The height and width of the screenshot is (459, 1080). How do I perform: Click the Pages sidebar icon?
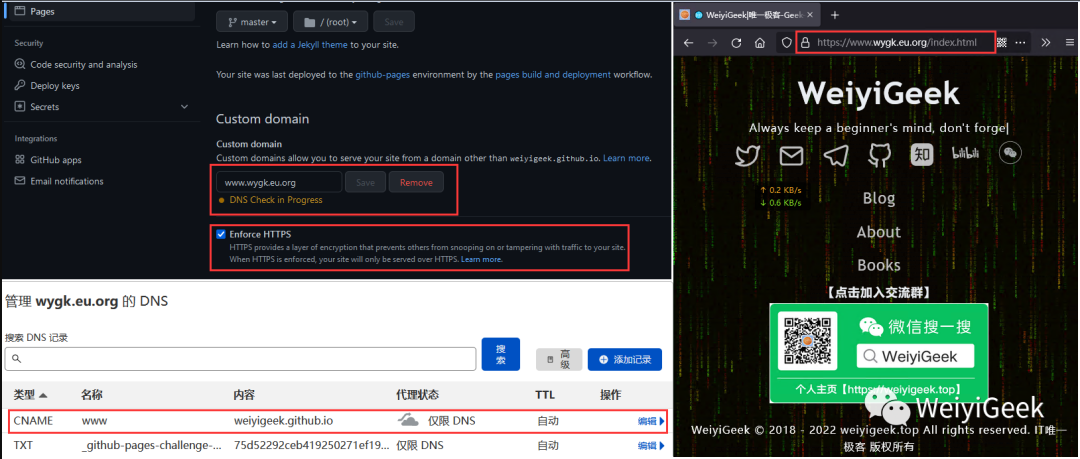tap(19, 11)
